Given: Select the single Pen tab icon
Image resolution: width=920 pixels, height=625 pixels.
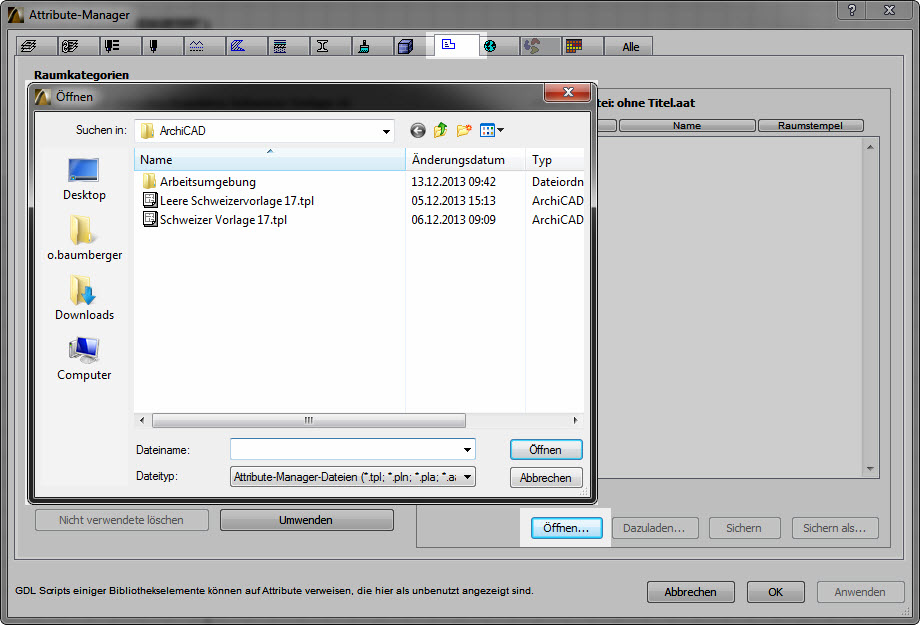Looking at the screenshot, I should pos(154,46).
